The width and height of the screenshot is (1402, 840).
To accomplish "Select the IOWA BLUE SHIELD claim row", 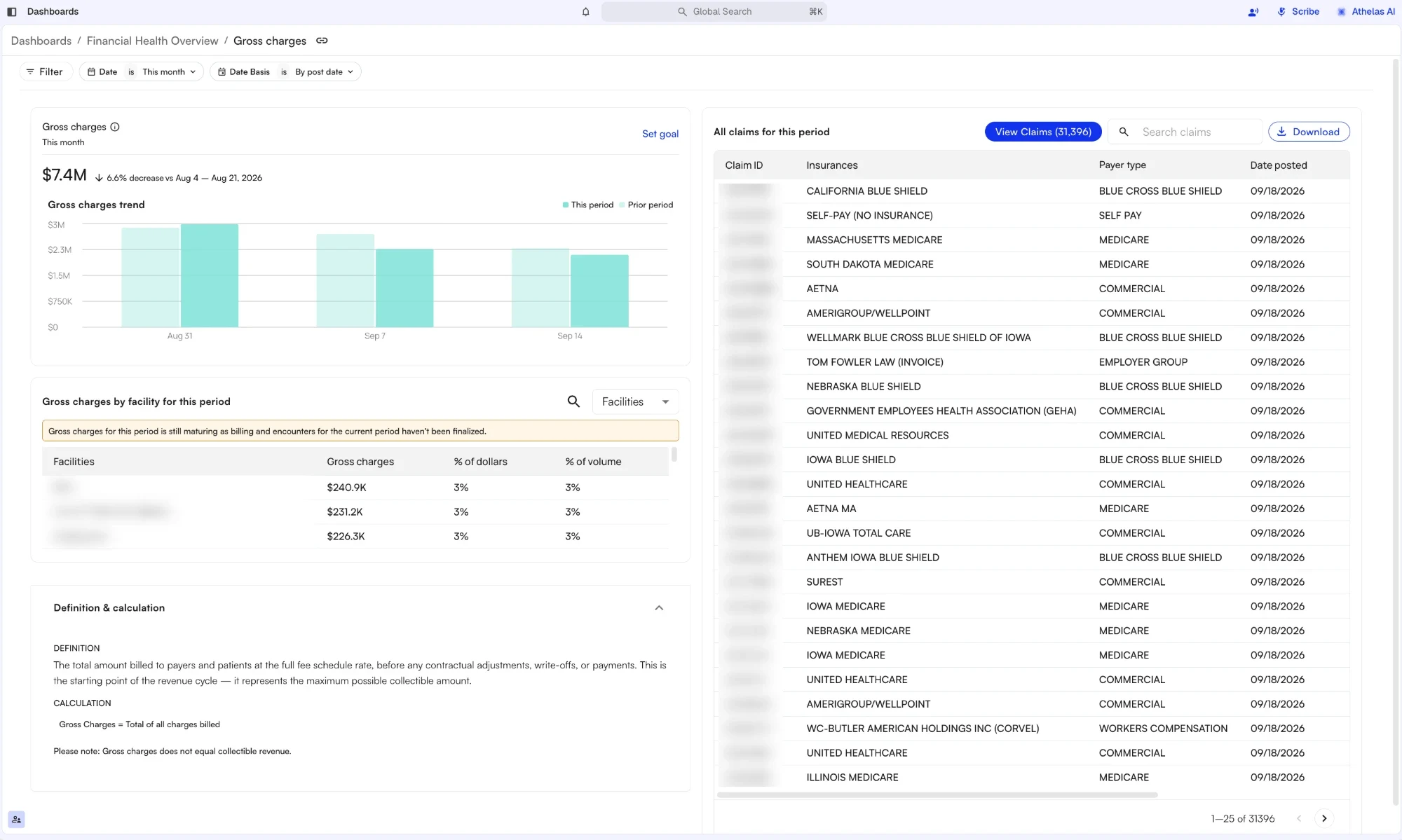I will coord(1032,460).
